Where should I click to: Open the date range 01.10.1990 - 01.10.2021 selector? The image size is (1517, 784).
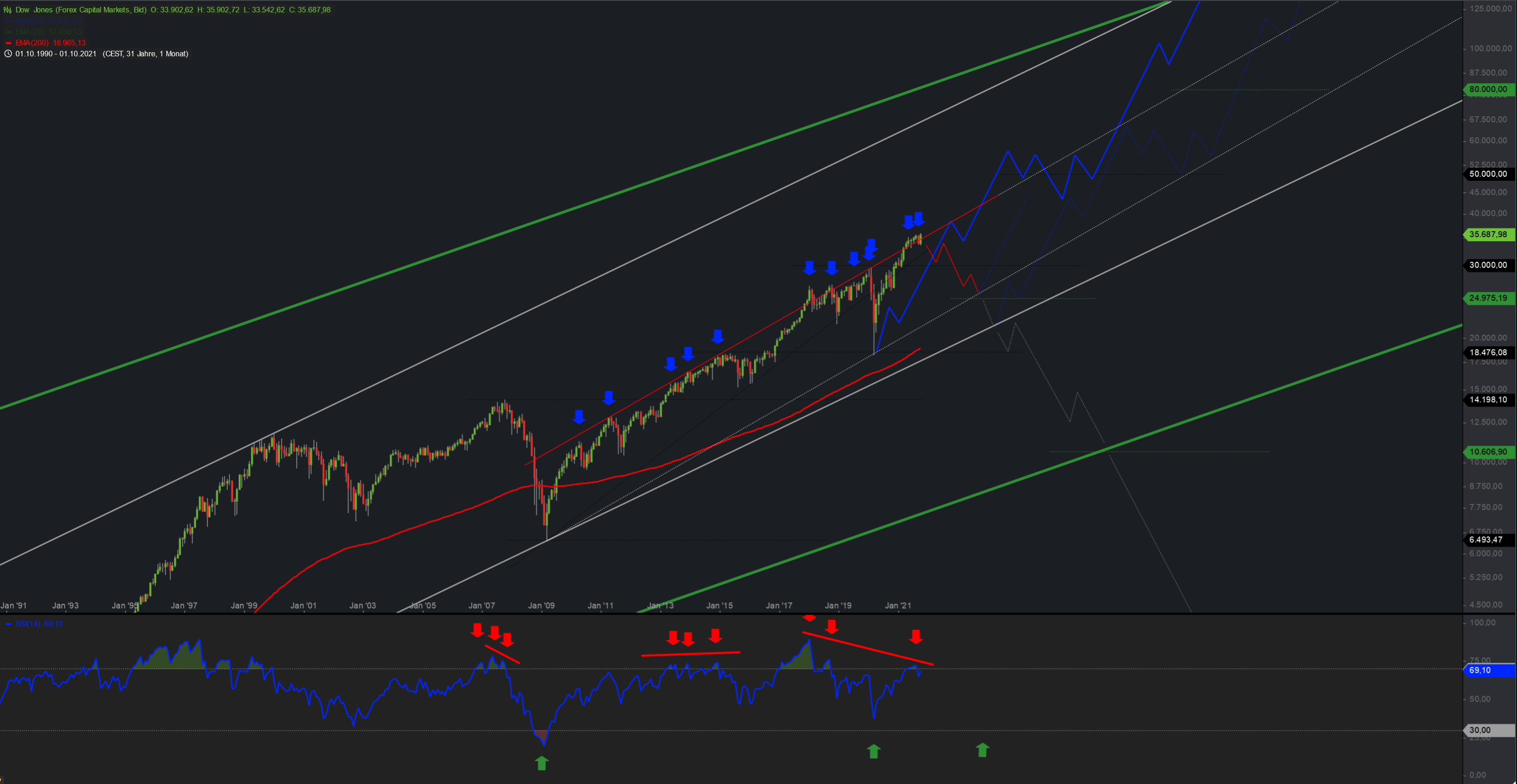(55, 54)
